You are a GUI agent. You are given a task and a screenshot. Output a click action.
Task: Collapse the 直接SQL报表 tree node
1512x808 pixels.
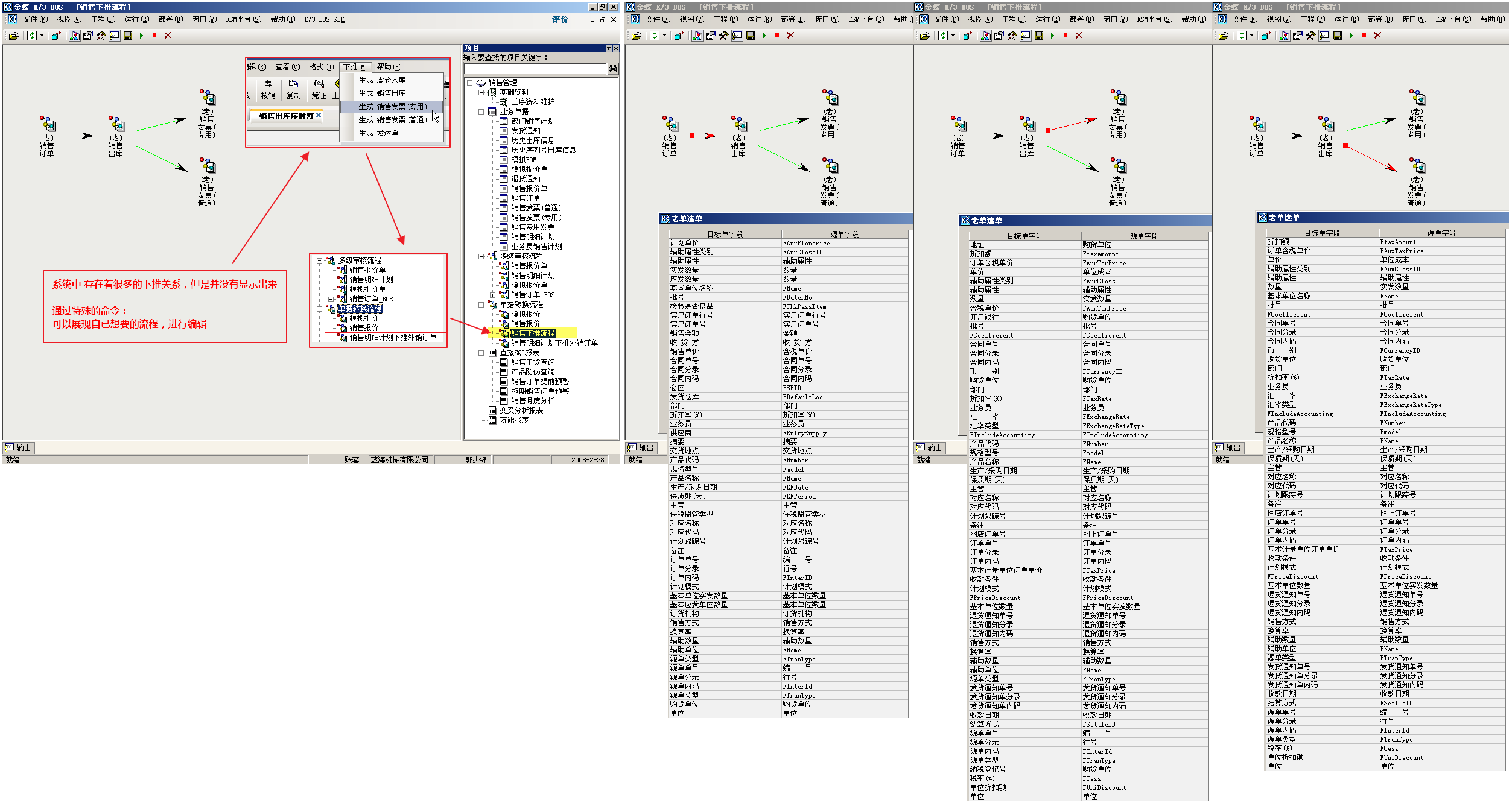[481, 353]
